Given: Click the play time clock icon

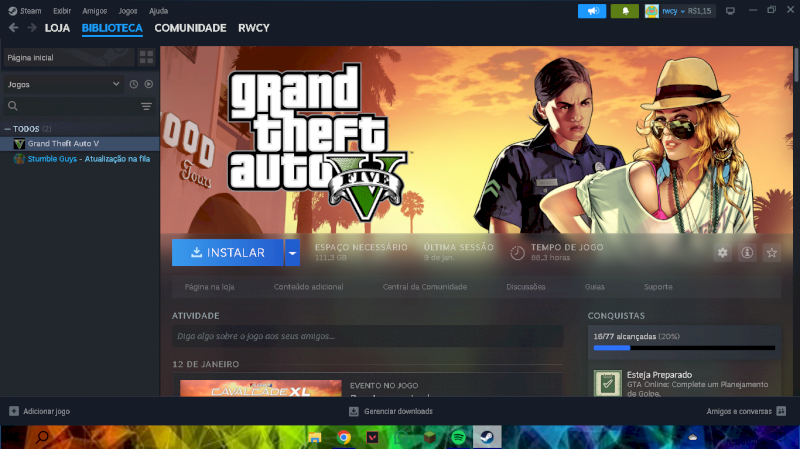Looking at the screenshot, I should [517, 253].
